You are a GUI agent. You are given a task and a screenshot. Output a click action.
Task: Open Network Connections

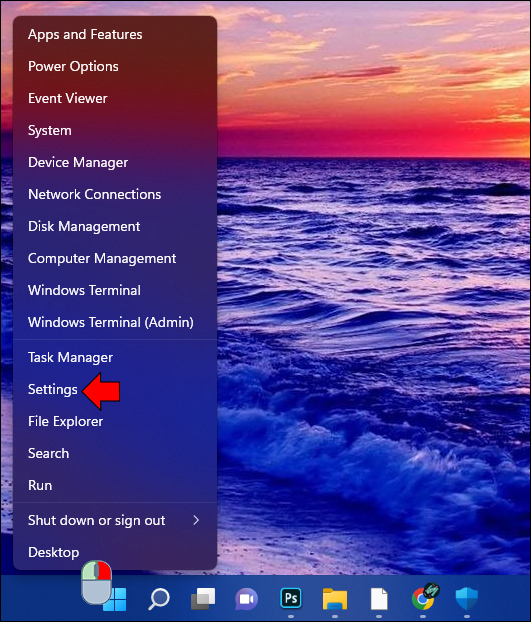click(x=115, y=194)
